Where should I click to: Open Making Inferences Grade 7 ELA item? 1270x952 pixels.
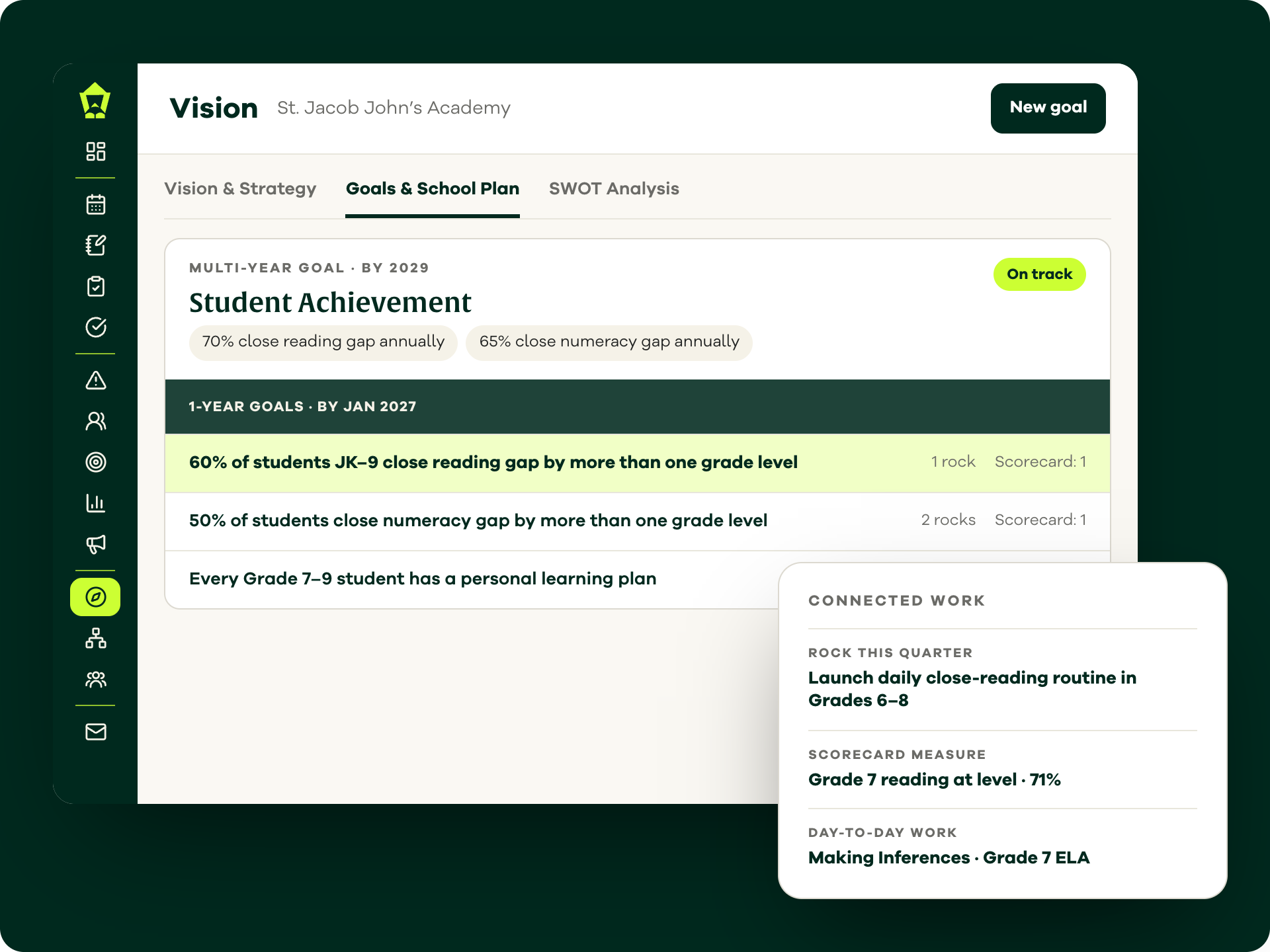(949, 858)
